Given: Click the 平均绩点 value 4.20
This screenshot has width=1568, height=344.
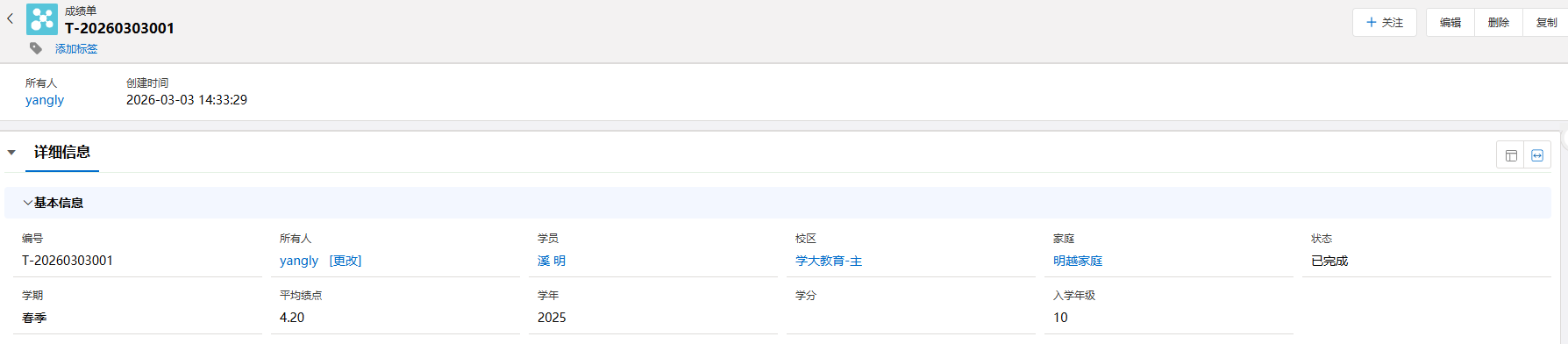Looking at the screenshot, I should (292, 318).
